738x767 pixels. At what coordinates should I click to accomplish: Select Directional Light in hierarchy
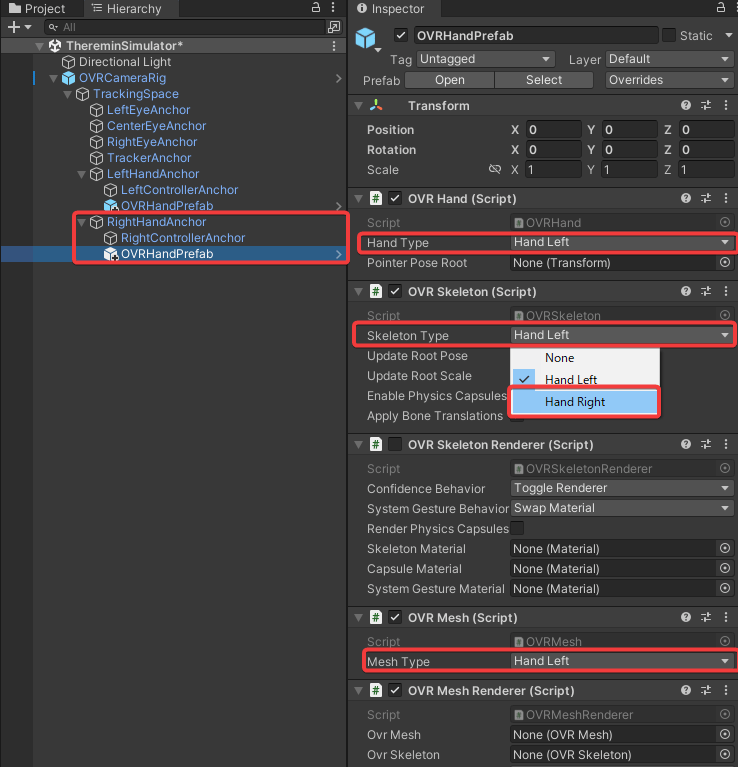pos(125,62)
